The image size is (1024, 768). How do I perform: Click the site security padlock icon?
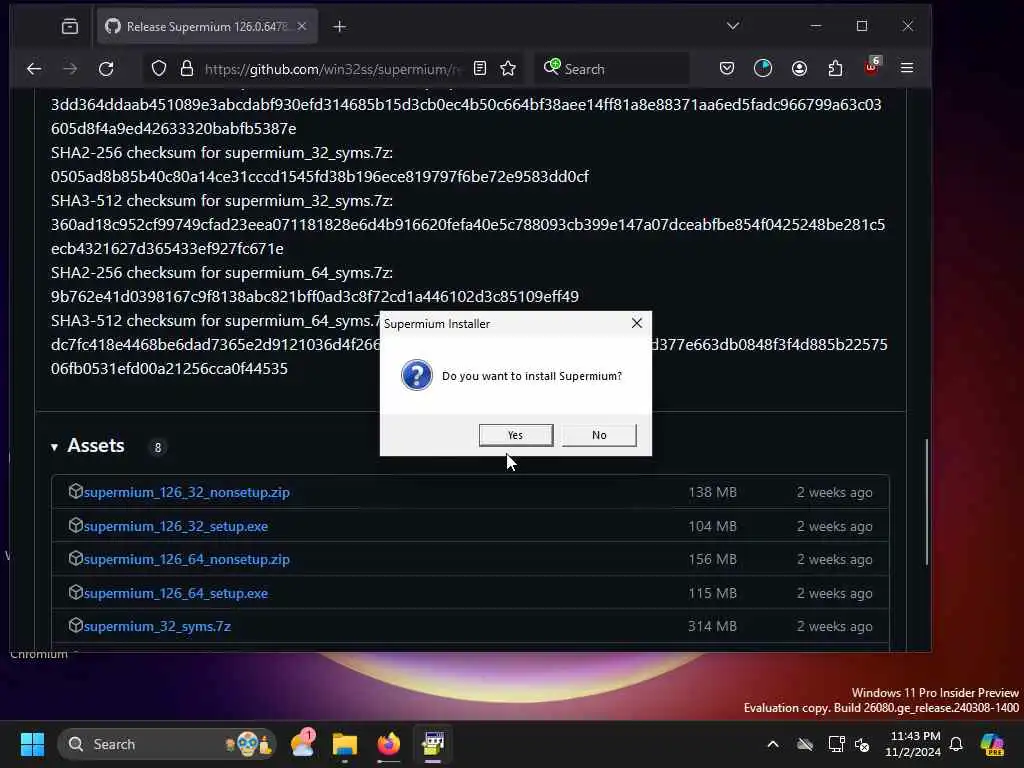[187, 69]
